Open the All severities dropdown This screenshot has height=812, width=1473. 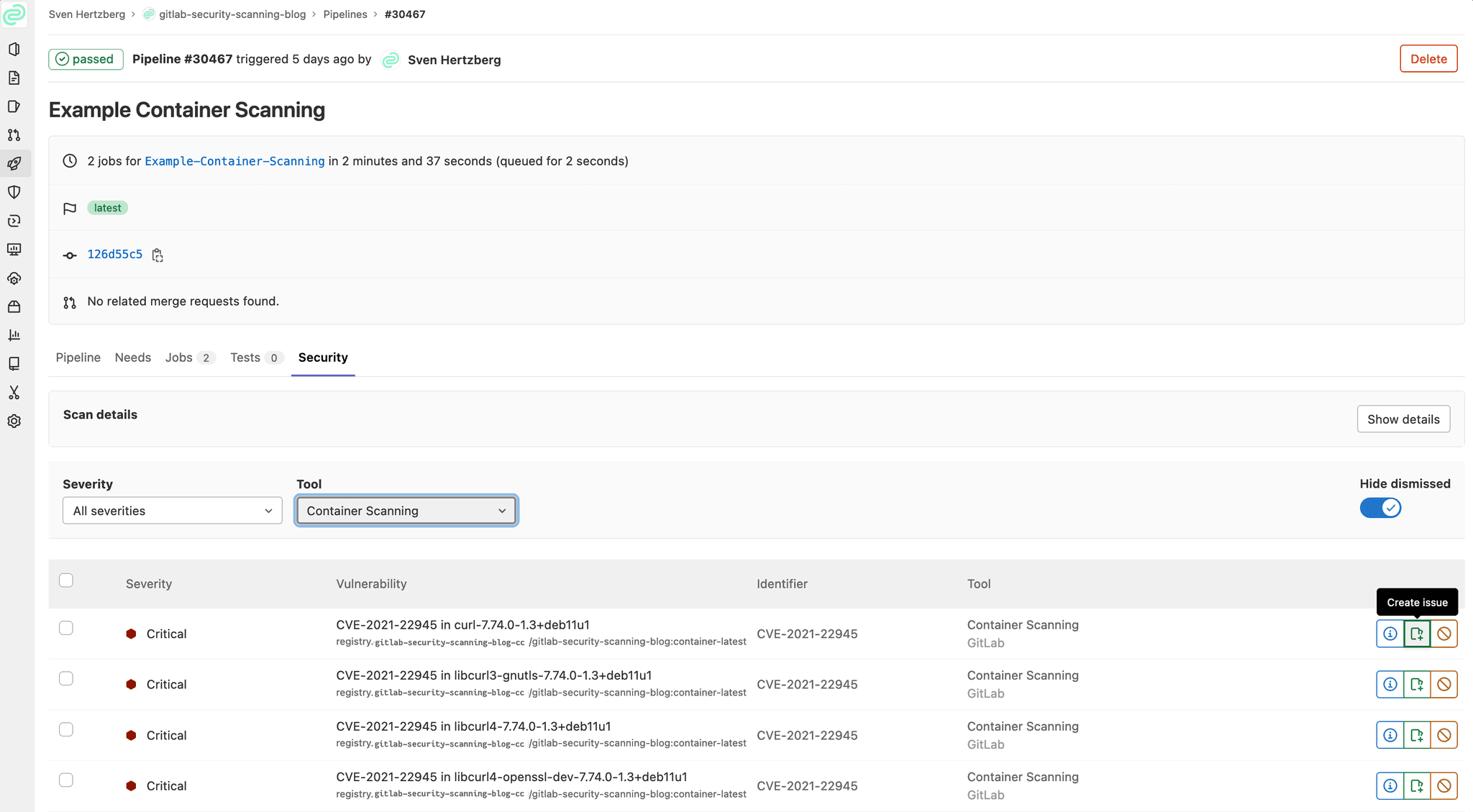tap(173, 511)
